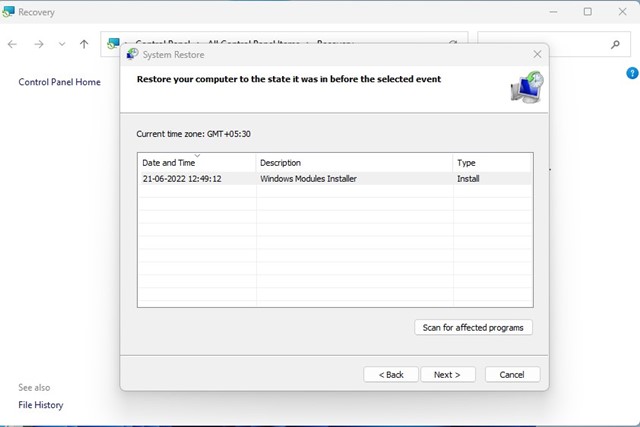Click the Type column header
640x427 pixels.
(466, 162)
